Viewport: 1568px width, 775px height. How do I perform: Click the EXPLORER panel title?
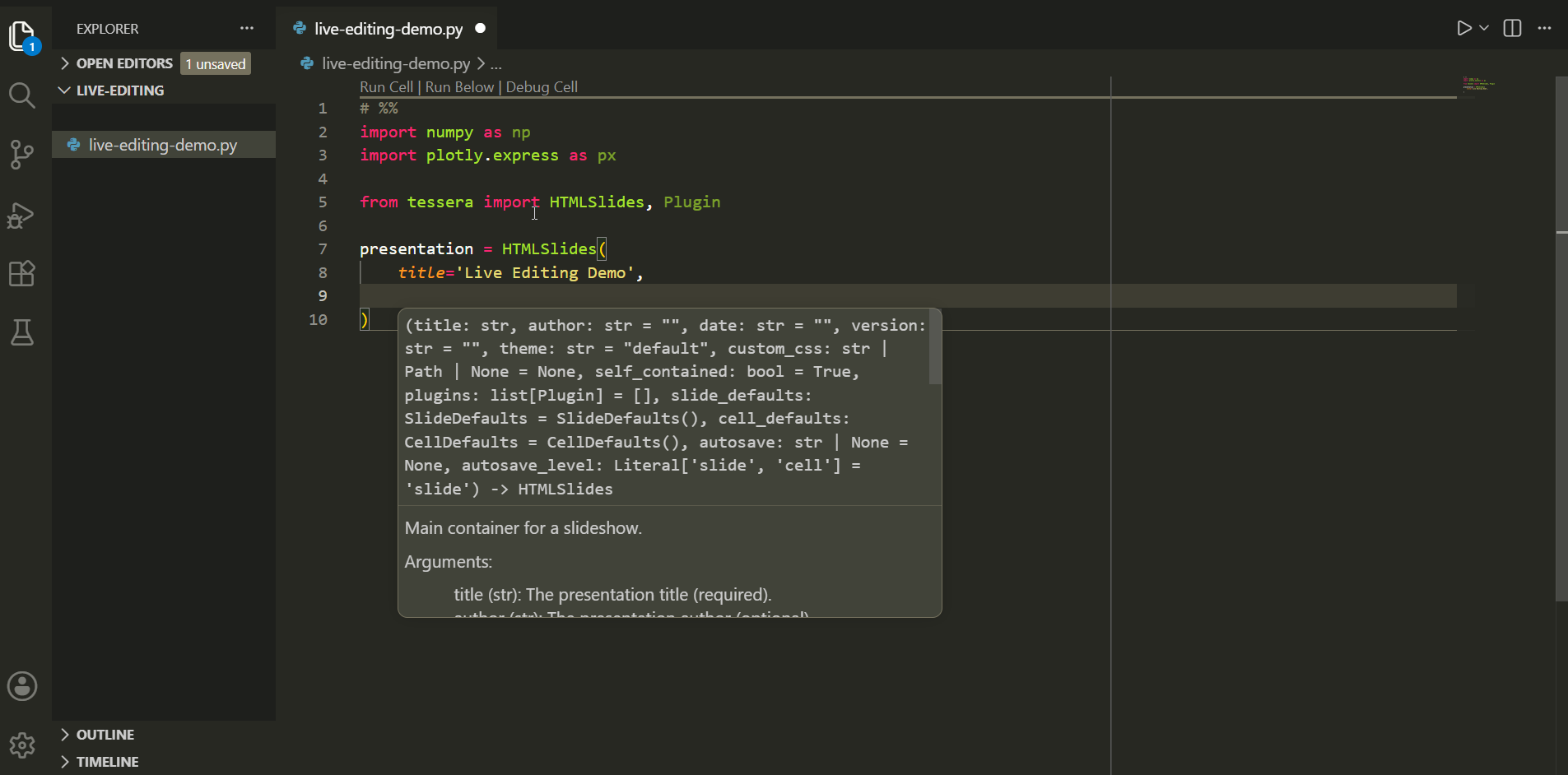(x=108, y=29)
